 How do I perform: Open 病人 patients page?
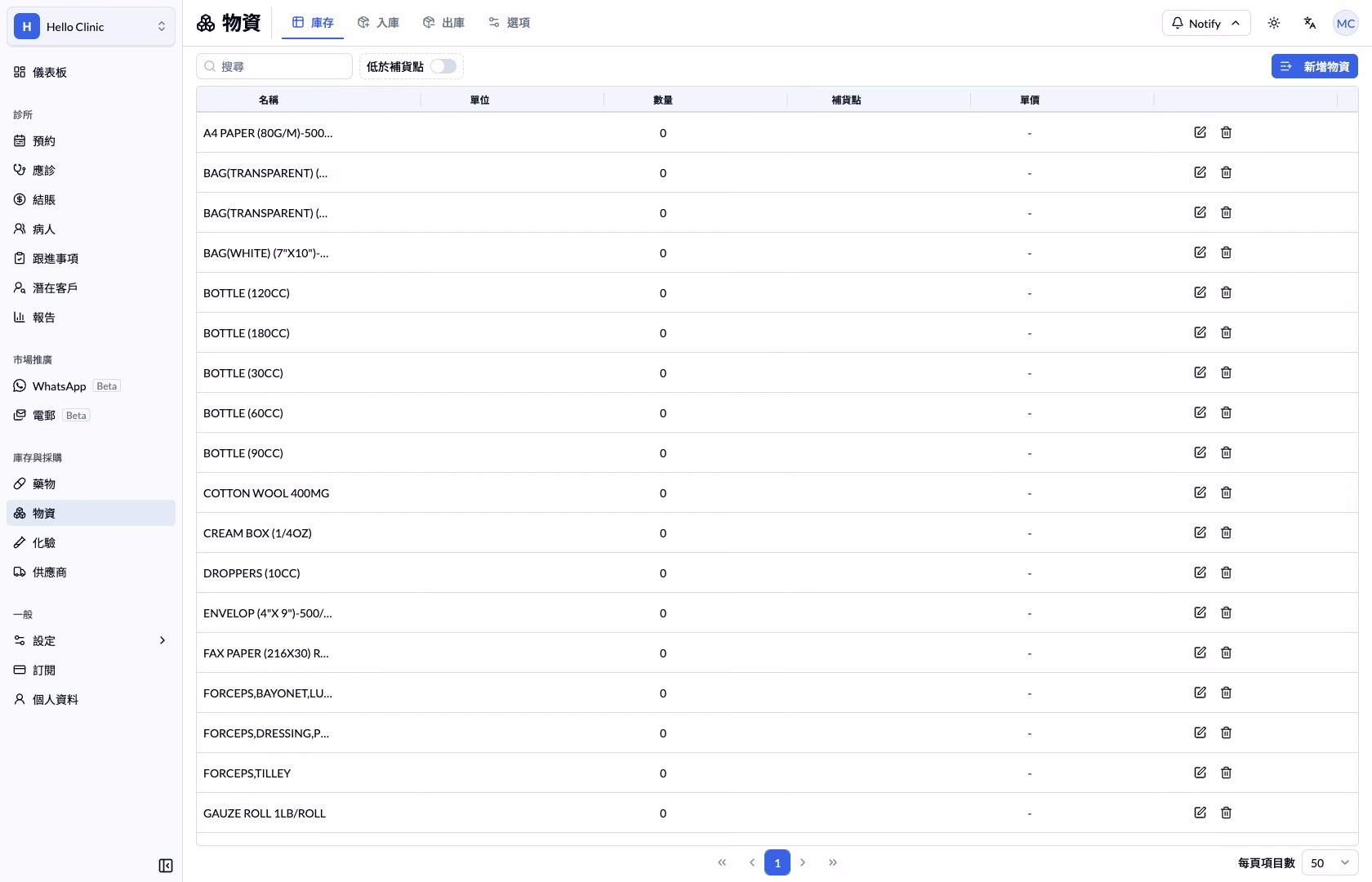pos(91,229)
